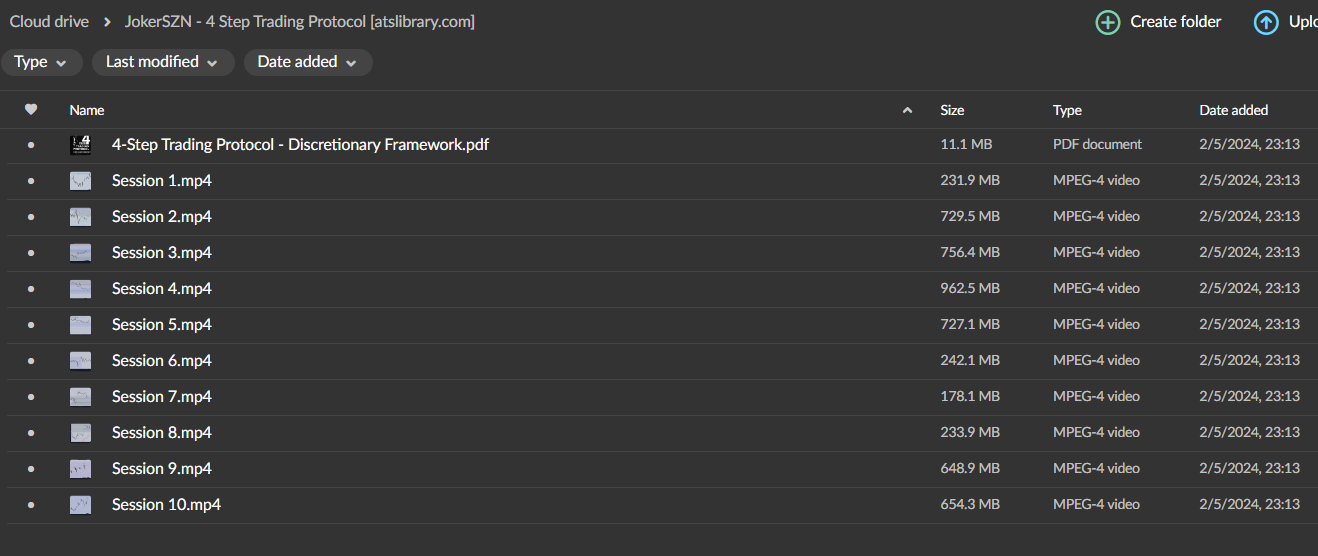Toggle favorite dot for Session 10.mp4

click(31, 505)
